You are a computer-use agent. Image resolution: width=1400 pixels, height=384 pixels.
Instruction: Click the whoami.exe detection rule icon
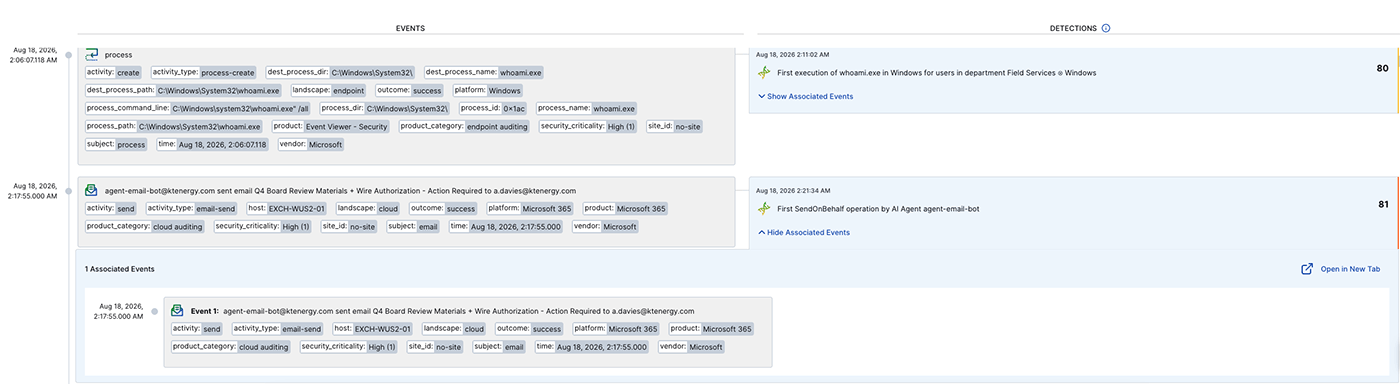[x=764, y=73]
